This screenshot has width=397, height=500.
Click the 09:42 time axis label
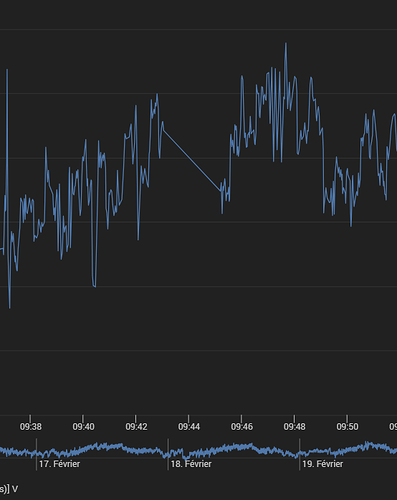point(136,426)
